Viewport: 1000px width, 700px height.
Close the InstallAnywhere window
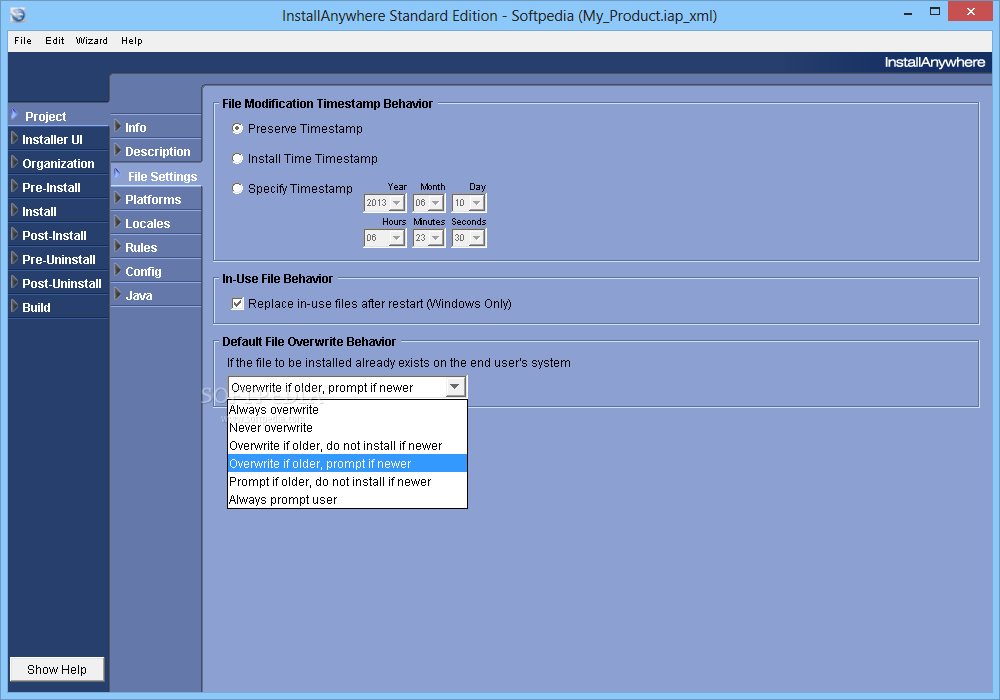pos(971,11)
